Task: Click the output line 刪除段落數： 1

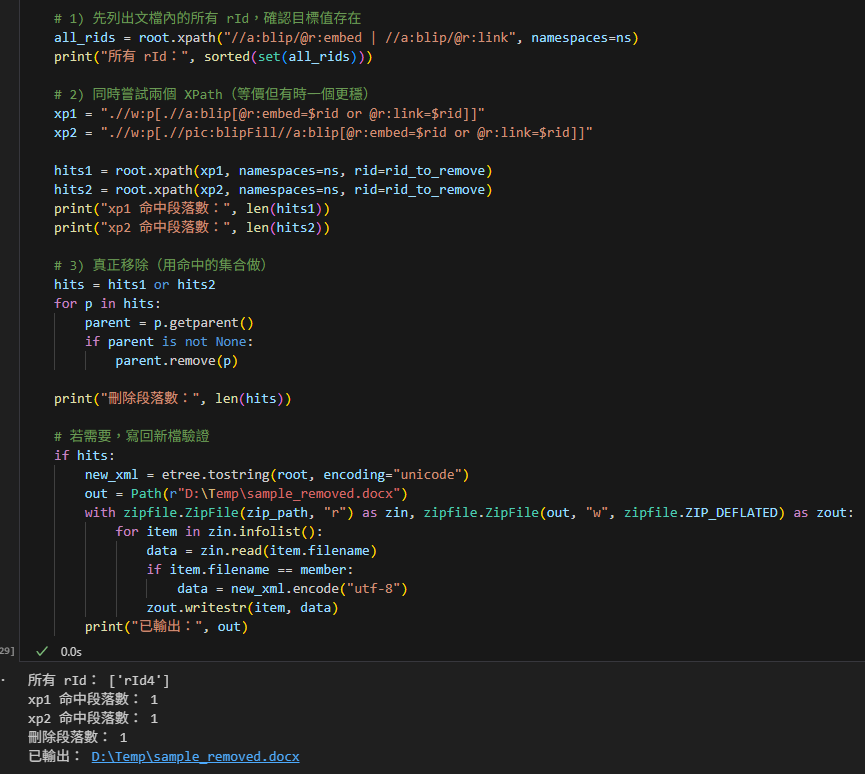Action: [x=75, y=736]
